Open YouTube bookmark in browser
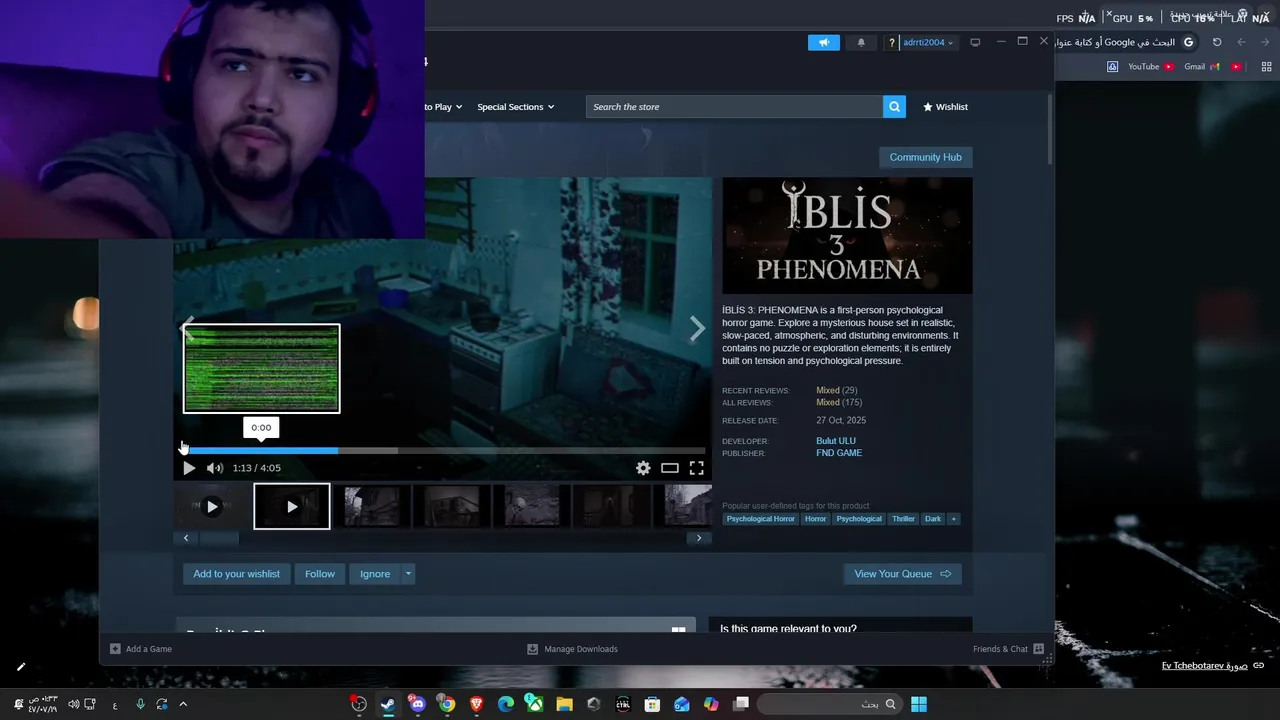 click(1150, 67)
